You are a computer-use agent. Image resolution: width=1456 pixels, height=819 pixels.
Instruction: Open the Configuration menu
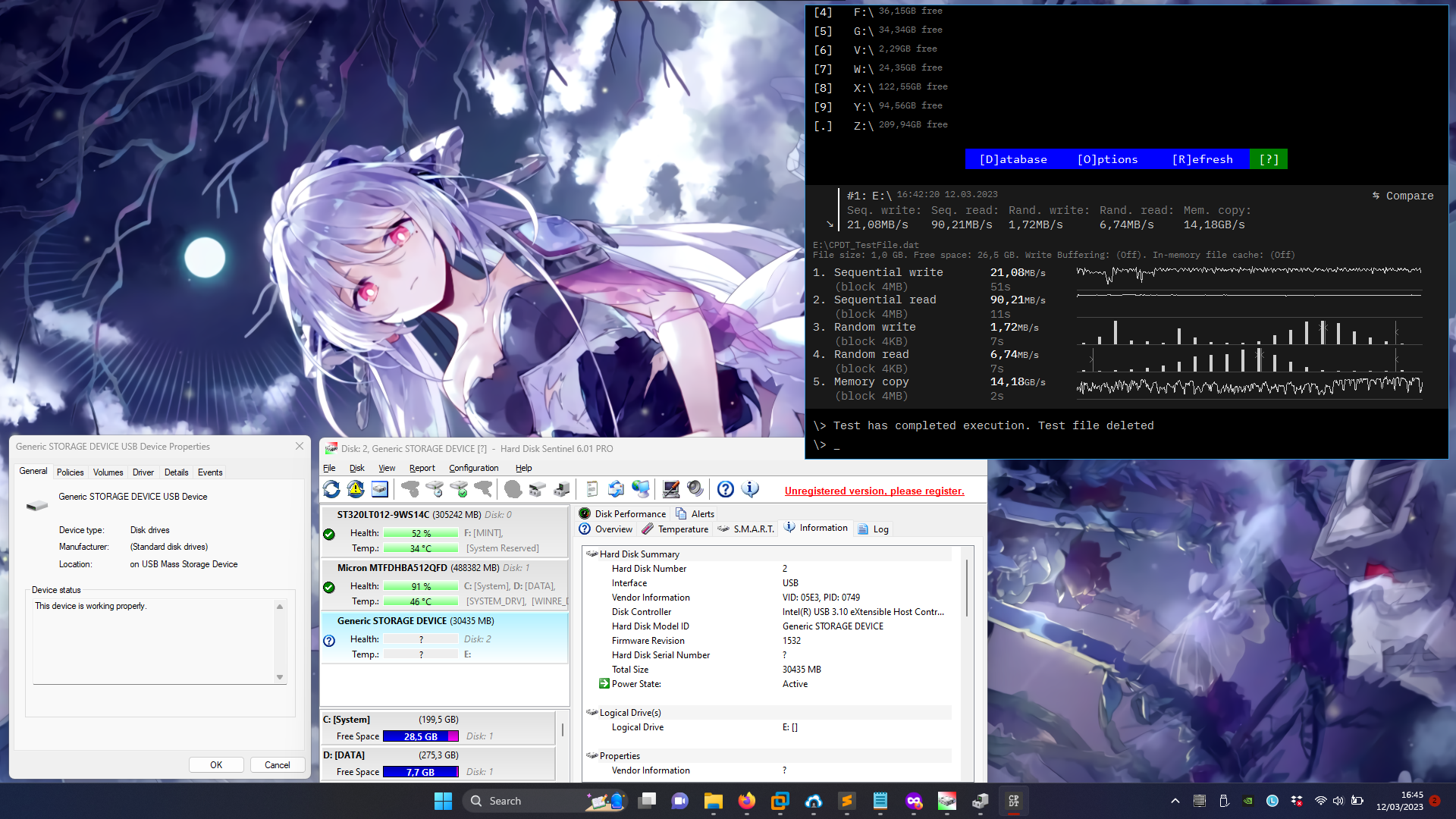click(x=474, y=468)
